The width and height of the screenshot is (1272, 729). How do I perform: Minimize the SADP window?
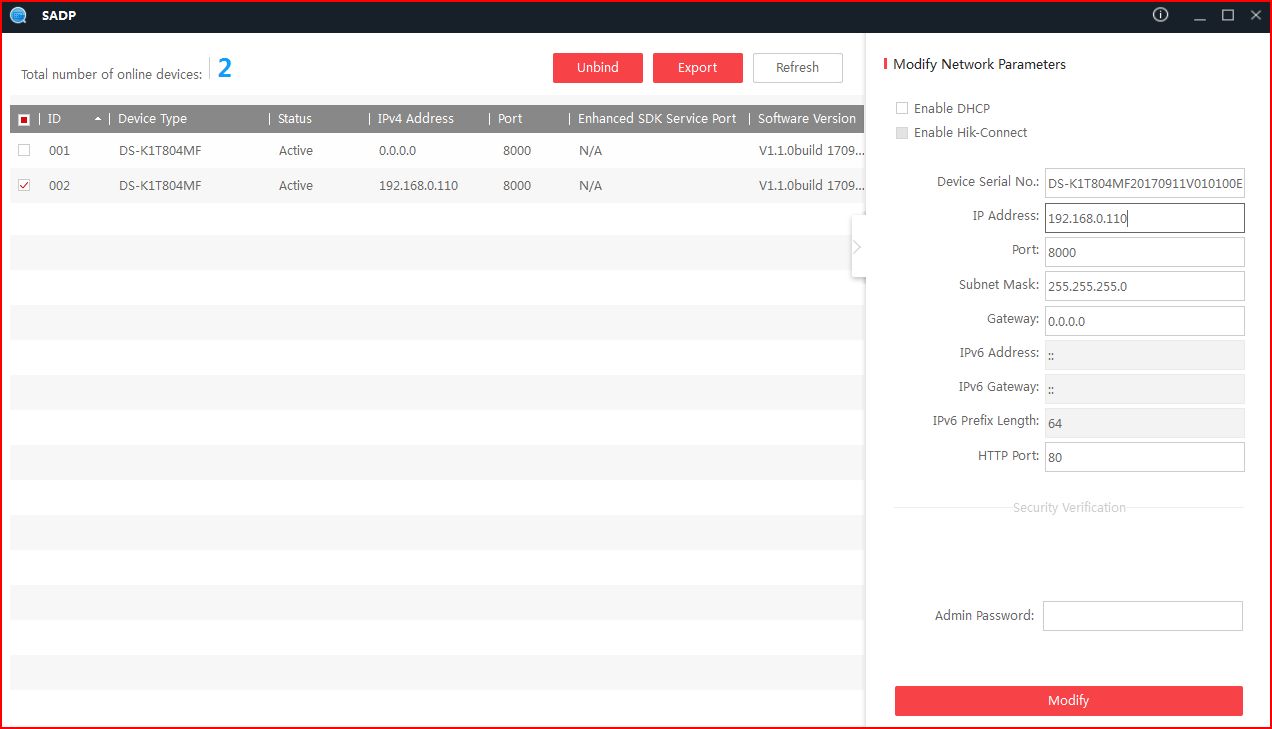pyautogui.click(x=1198, y=15)
